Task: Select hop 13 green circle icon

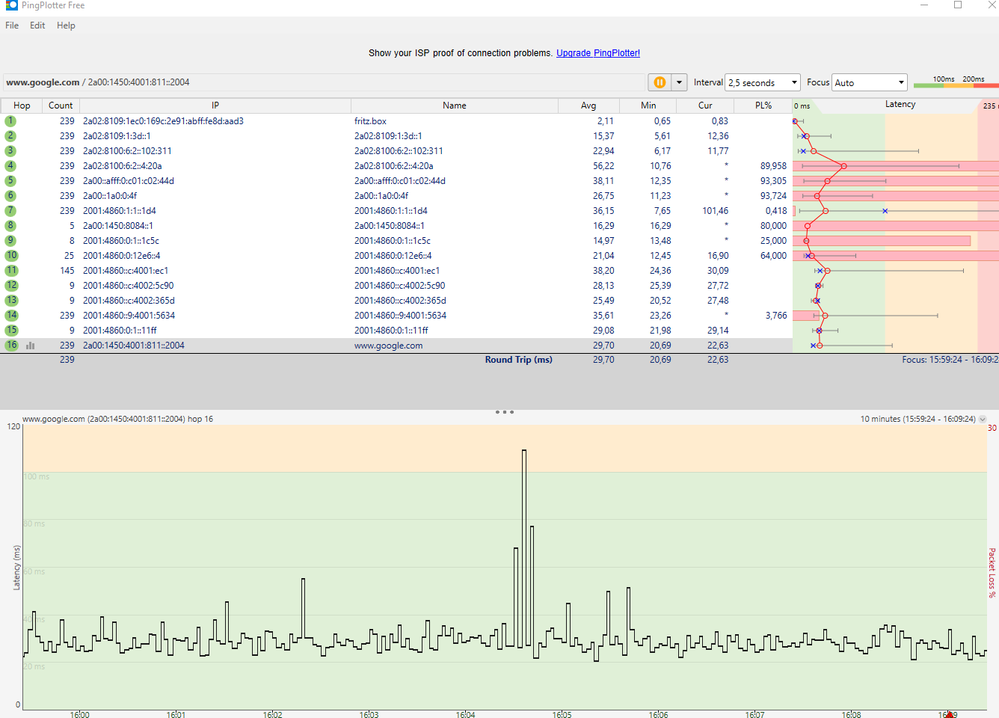Action: point(11,301)
